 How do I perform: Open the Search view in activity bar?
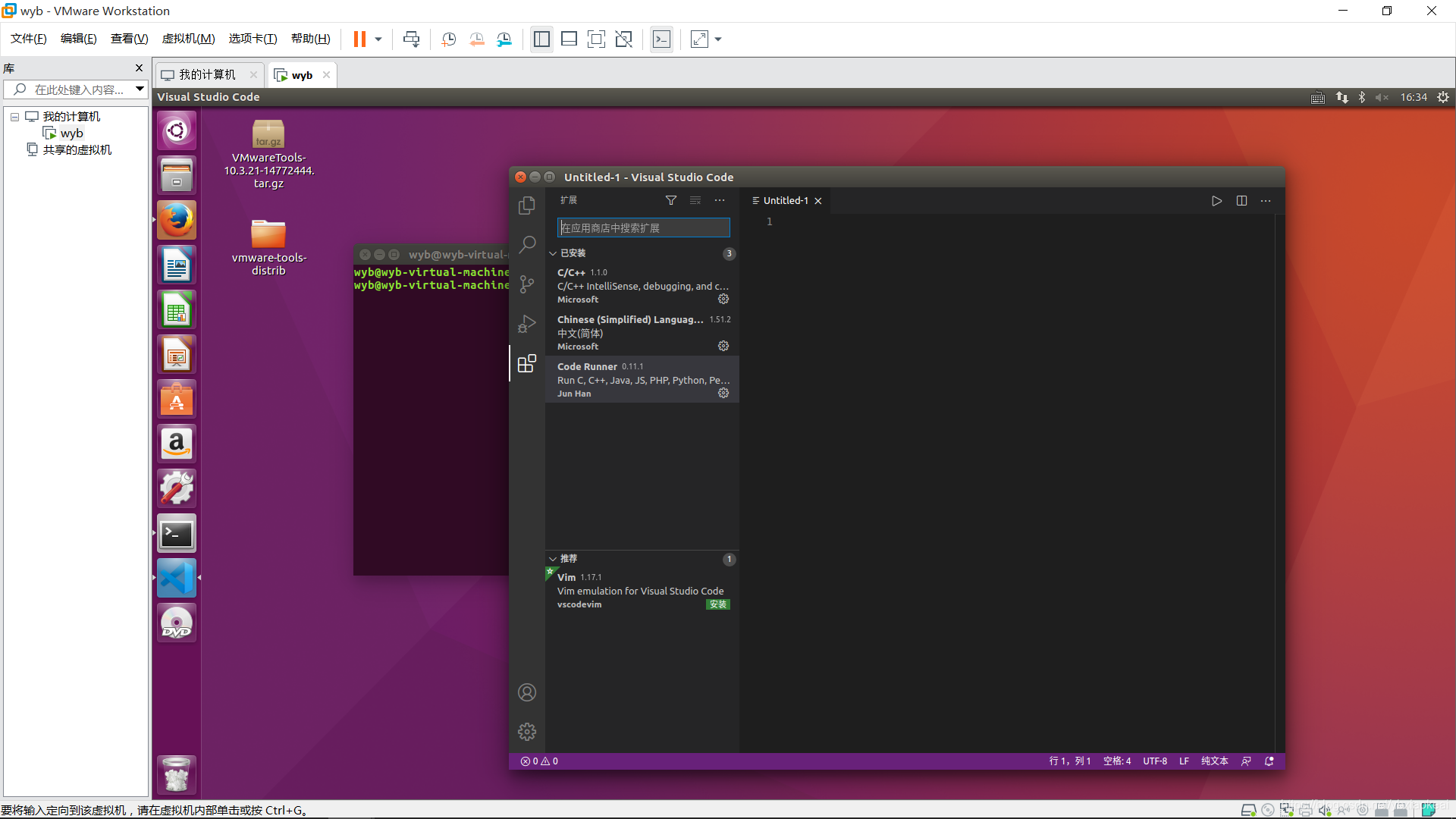click(x=526, y=244)
